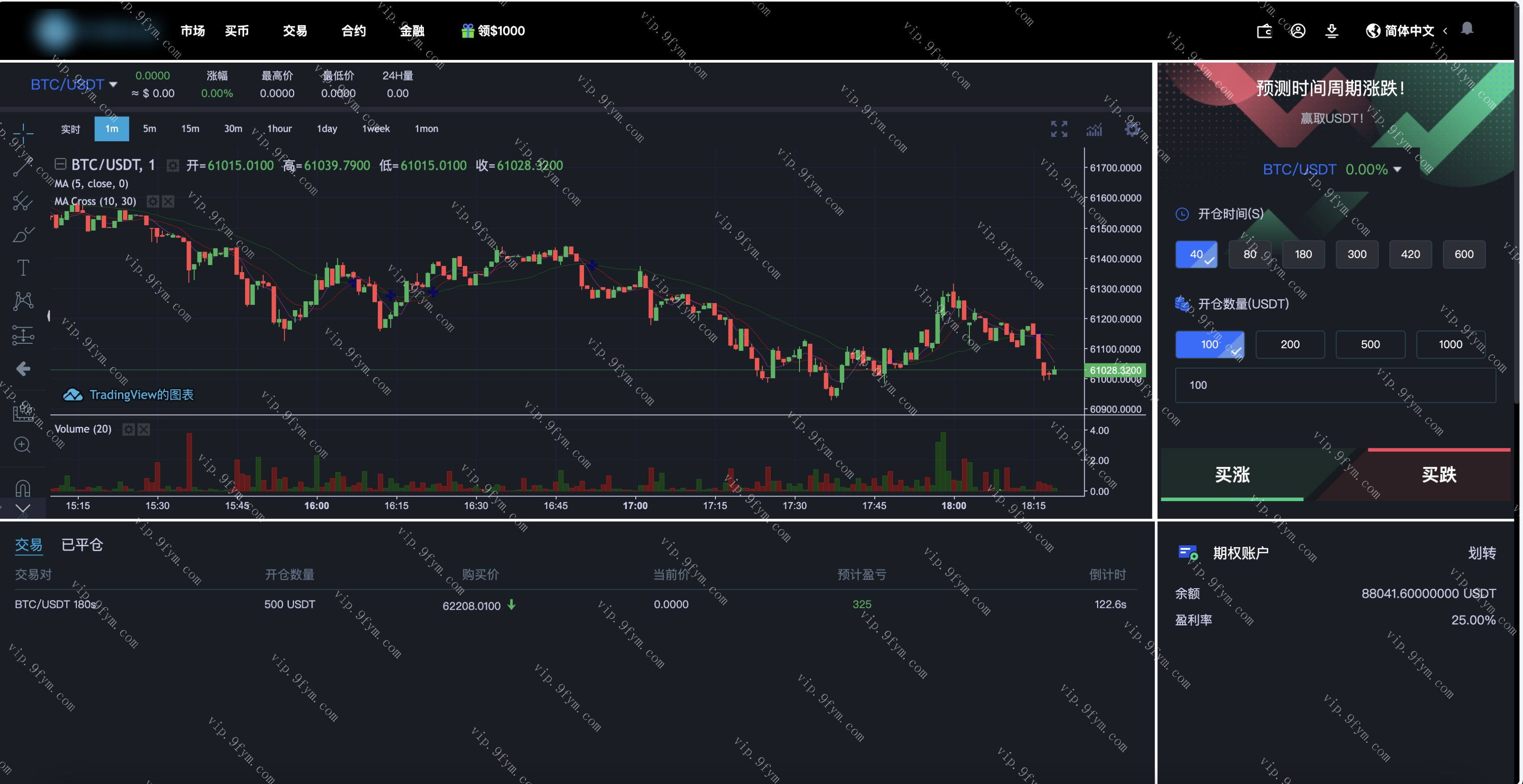Open the 简体中文 language selector
This screenshot has width=1523, height=784.
point(1407,31)
